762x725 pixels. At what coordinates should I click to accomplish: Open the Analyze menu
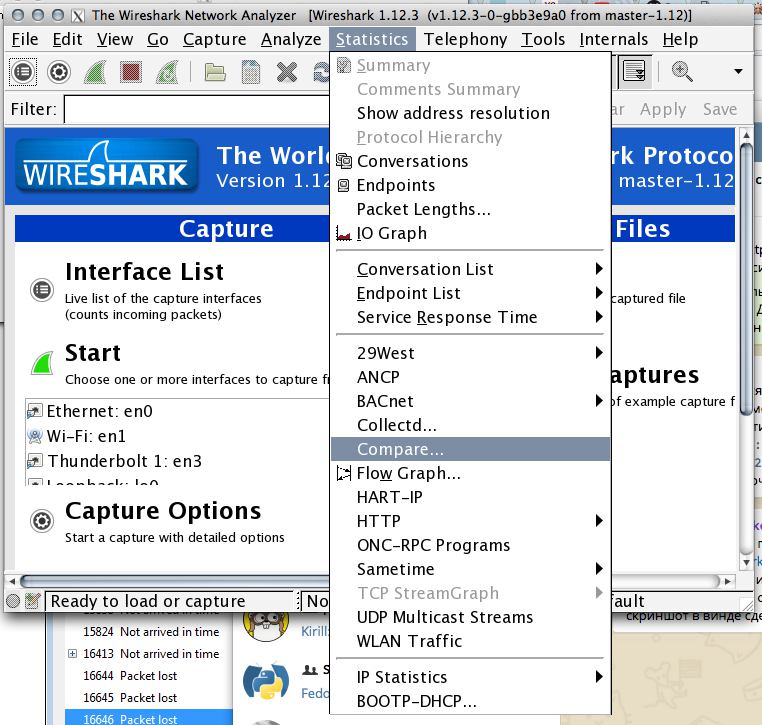(291, 39)
